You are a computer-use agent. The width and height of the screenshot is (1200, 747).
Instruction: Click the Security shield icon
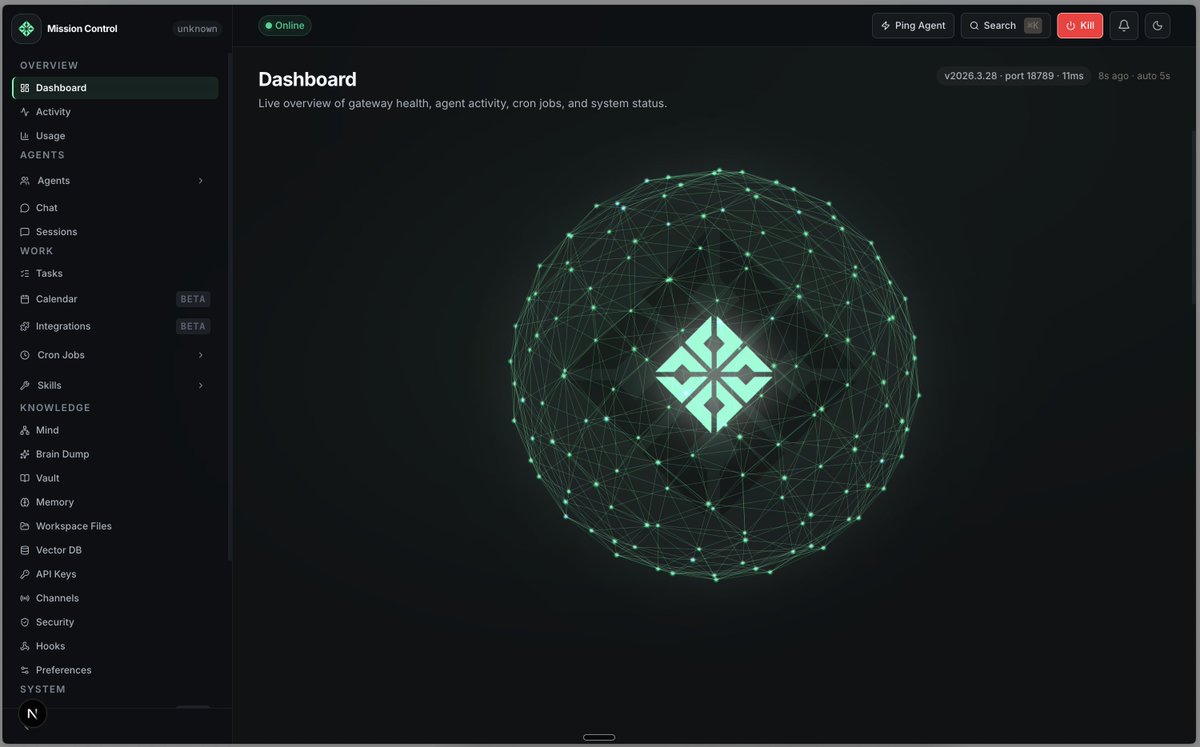coord(25,622)
